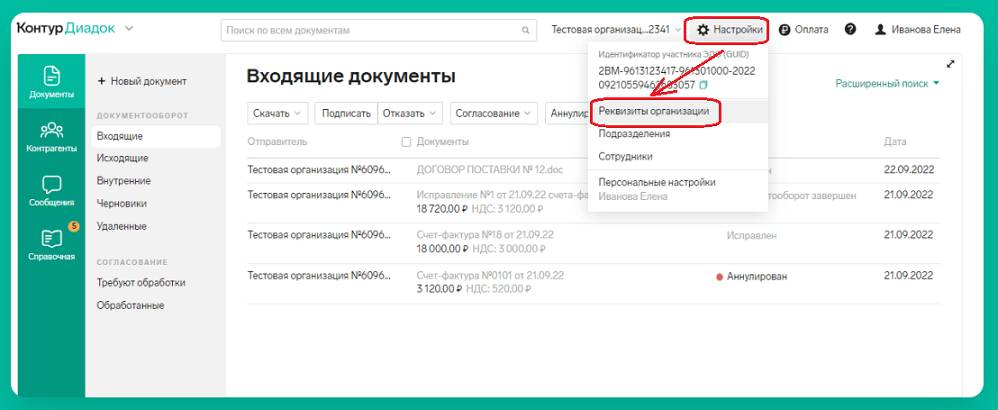Click the amount 18 720,00 ₽

442,208
